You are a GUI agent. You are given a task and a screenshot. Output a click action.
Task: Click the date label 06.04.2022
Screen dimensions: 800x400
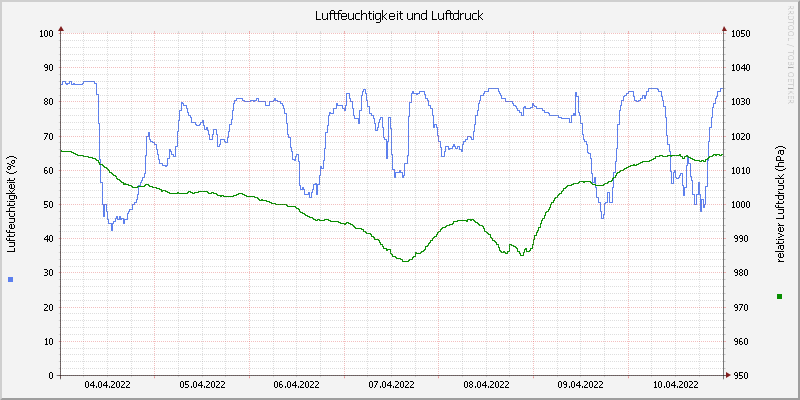296,385
